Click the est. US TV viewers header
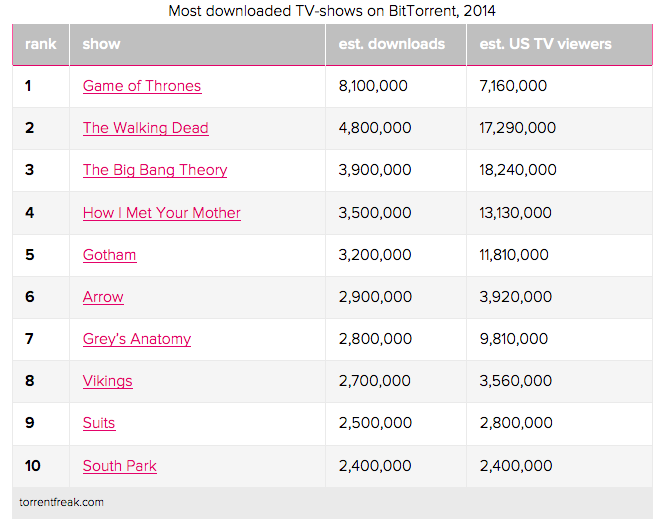The width and height of the screenshot is (661, 527). coord(559,44)
